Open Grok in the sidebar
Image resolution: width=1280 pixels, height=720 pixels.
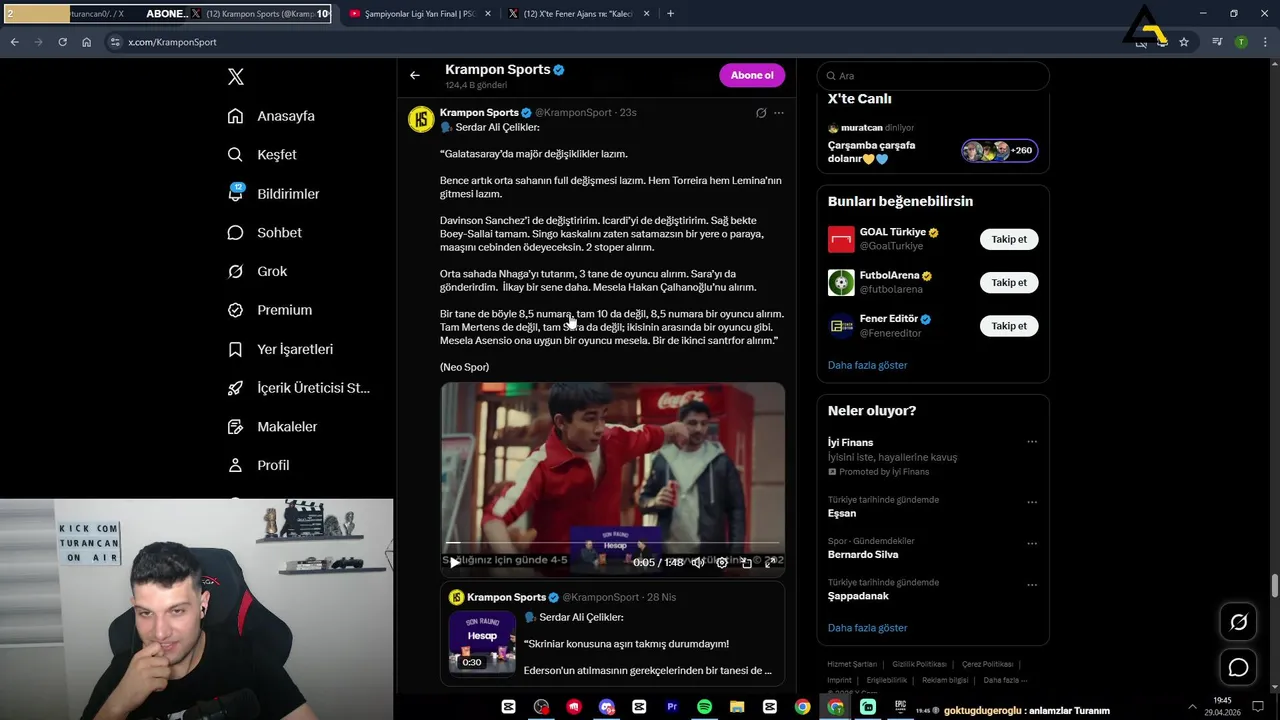pyautogui.click(x=257, y=271)
